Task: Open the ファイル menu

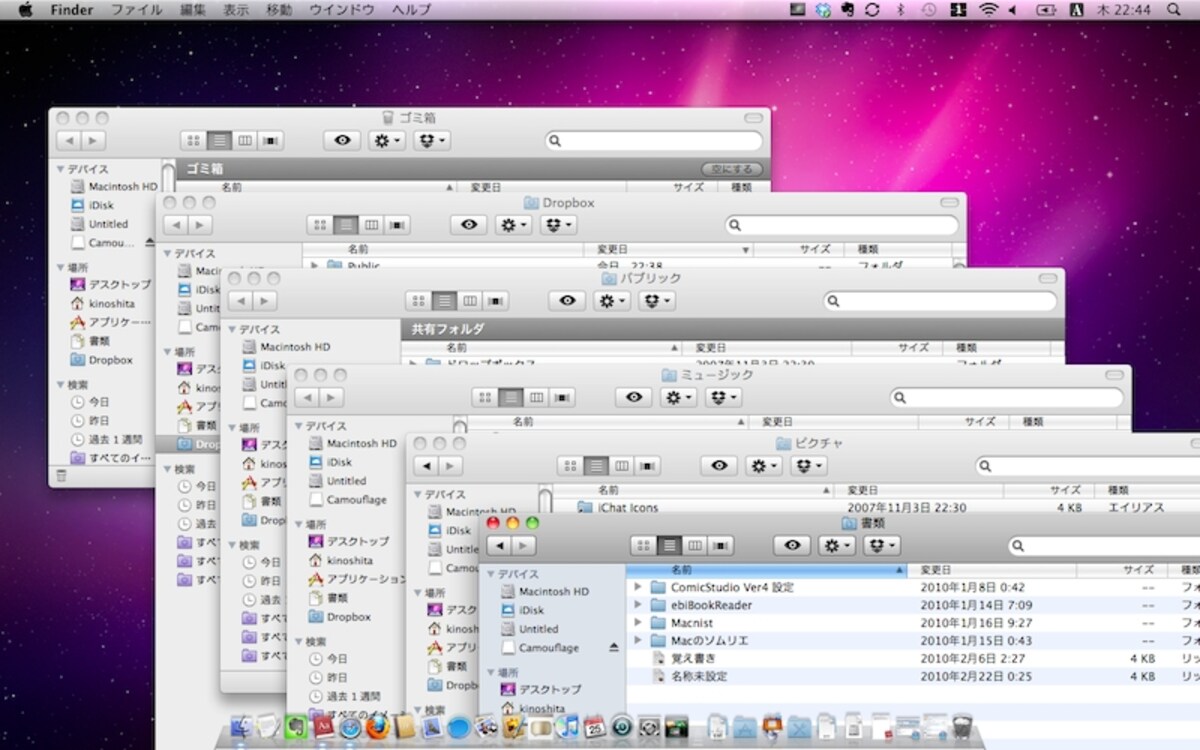Action: (x=137, y=10)
